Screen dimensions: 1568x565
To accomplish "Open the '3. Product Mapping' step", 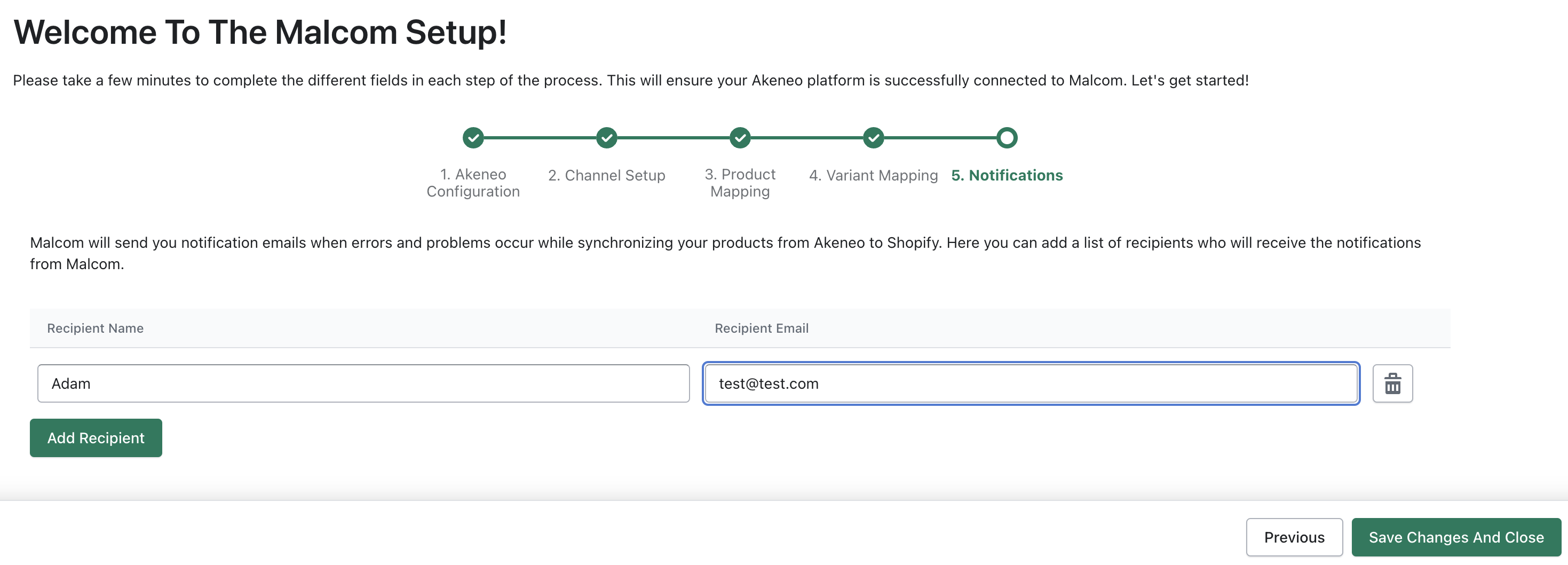I will tap(740, 182).
